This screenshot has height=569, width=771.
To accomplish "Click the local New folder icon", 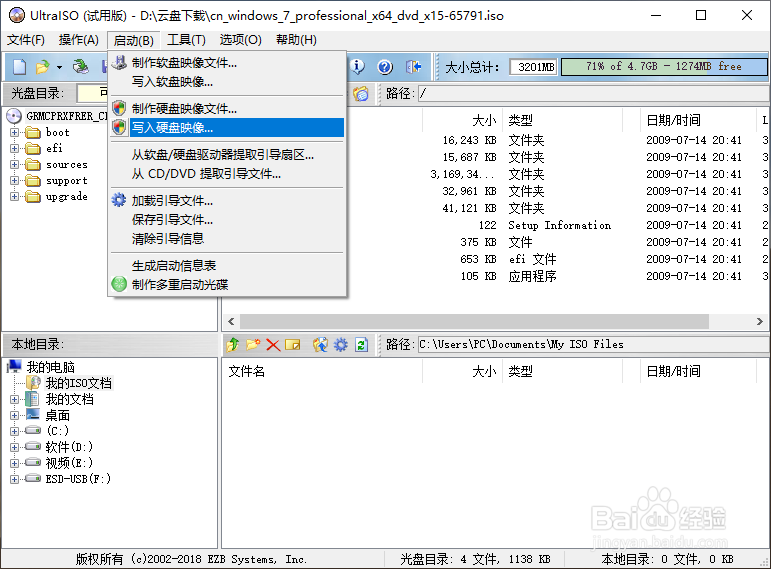I will tap(253, 345).
